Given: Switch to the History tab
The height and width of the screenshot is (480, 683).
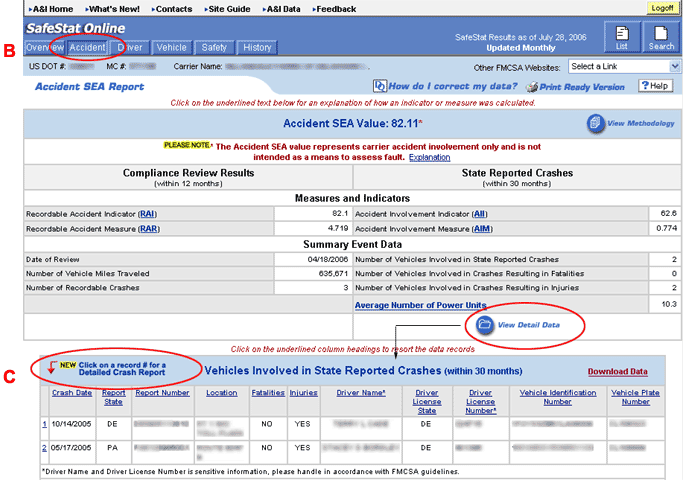Looking at the screenshot, I should pos(257,47).
